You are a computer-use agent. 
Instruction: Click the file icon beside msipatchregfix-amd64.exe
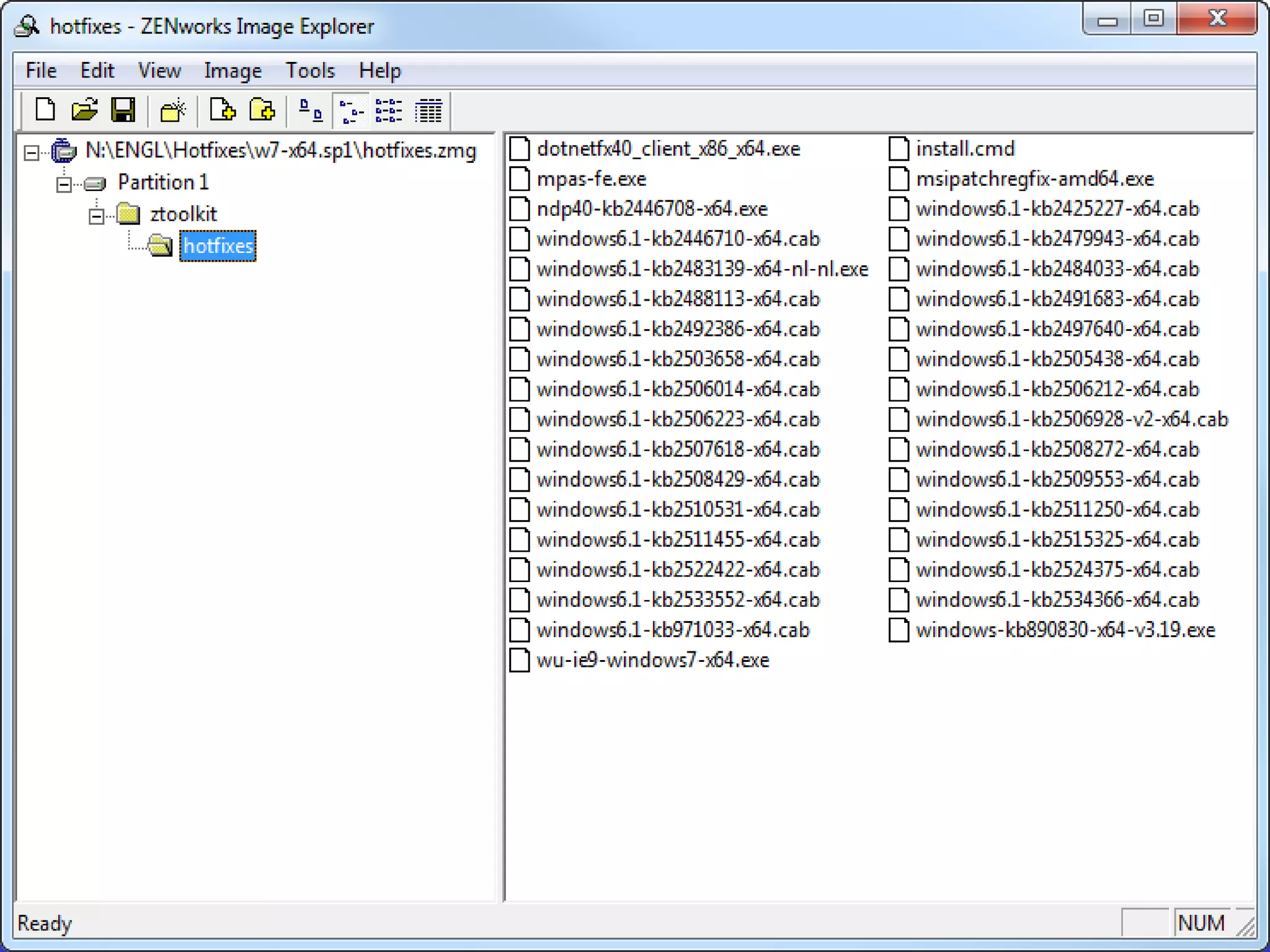(899, 179)
